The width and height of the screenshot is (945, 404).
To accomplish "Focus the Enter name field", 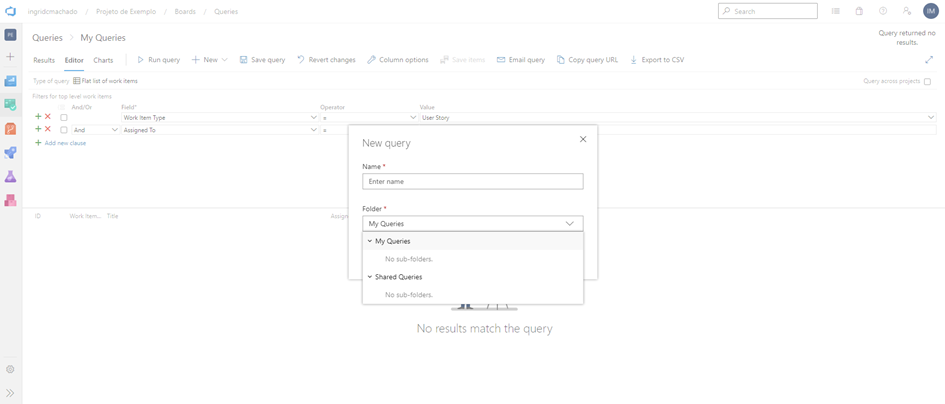I will [472, 181].
